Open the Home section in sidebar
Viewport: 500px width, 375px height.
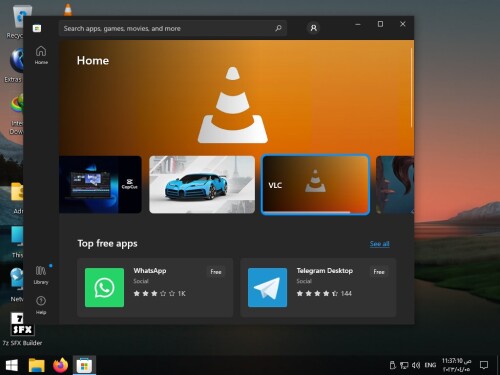point(41,55)
